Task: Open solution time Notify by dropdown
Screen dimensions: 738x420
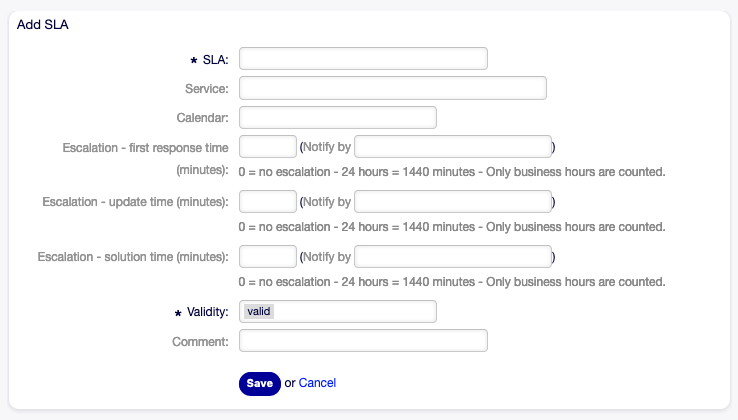Action: point(453,257)
